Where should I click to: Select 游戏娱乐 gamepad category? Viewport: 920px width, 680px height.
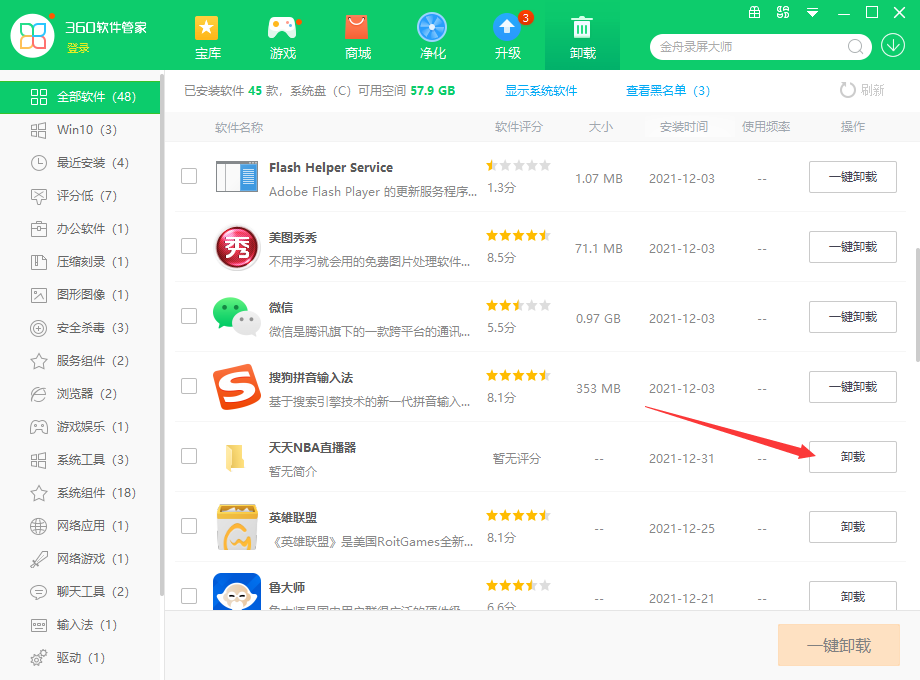[80, 427]
